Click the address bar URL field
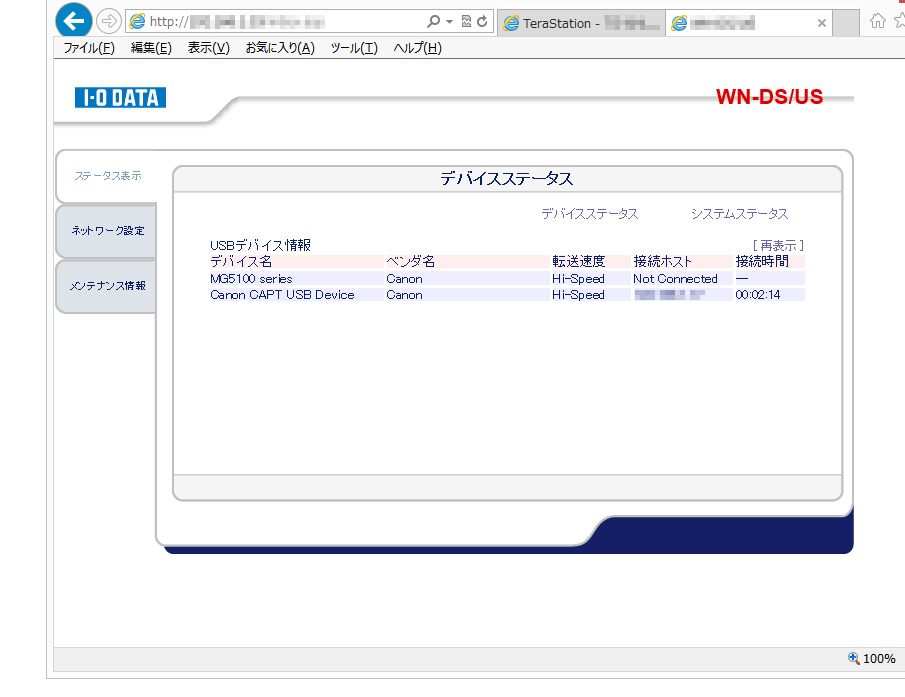 click(277, 22)
